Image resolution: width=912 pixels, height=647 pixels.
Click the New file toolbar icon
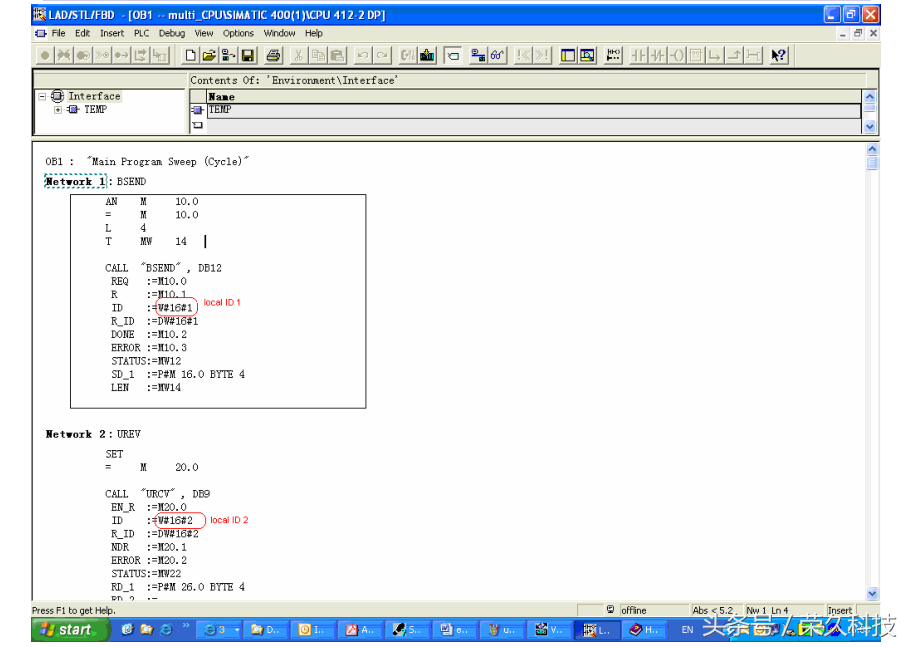pos(190,55)
